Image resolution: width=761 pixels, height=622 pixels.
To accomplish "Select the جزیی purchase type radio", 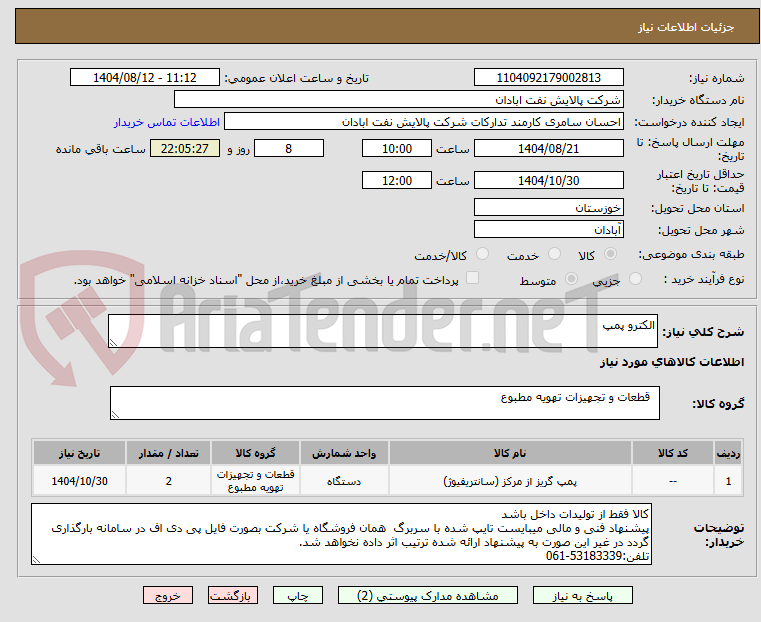I will (635, 279).
